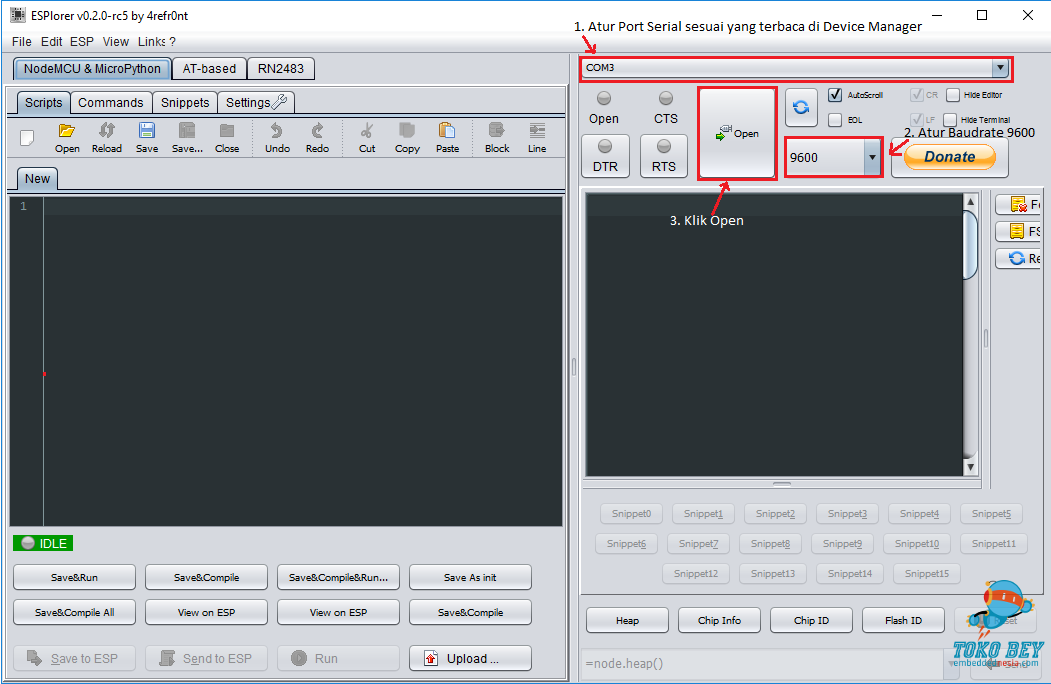The width and height of the screenshot is (1051, 684).
Task: Click the Format button beside the terminal
Action: 1019,204
